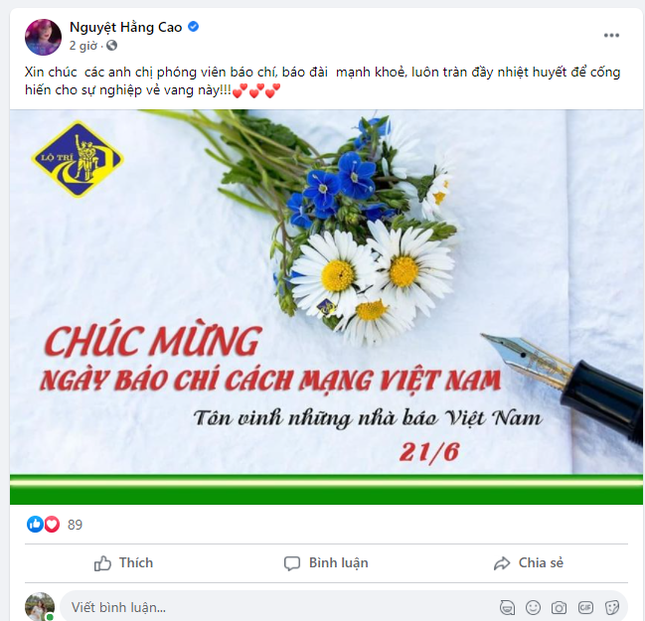This screenshot has height=621, width=645.
Task: Click Bình luận to comment
Action: [326, 563]
